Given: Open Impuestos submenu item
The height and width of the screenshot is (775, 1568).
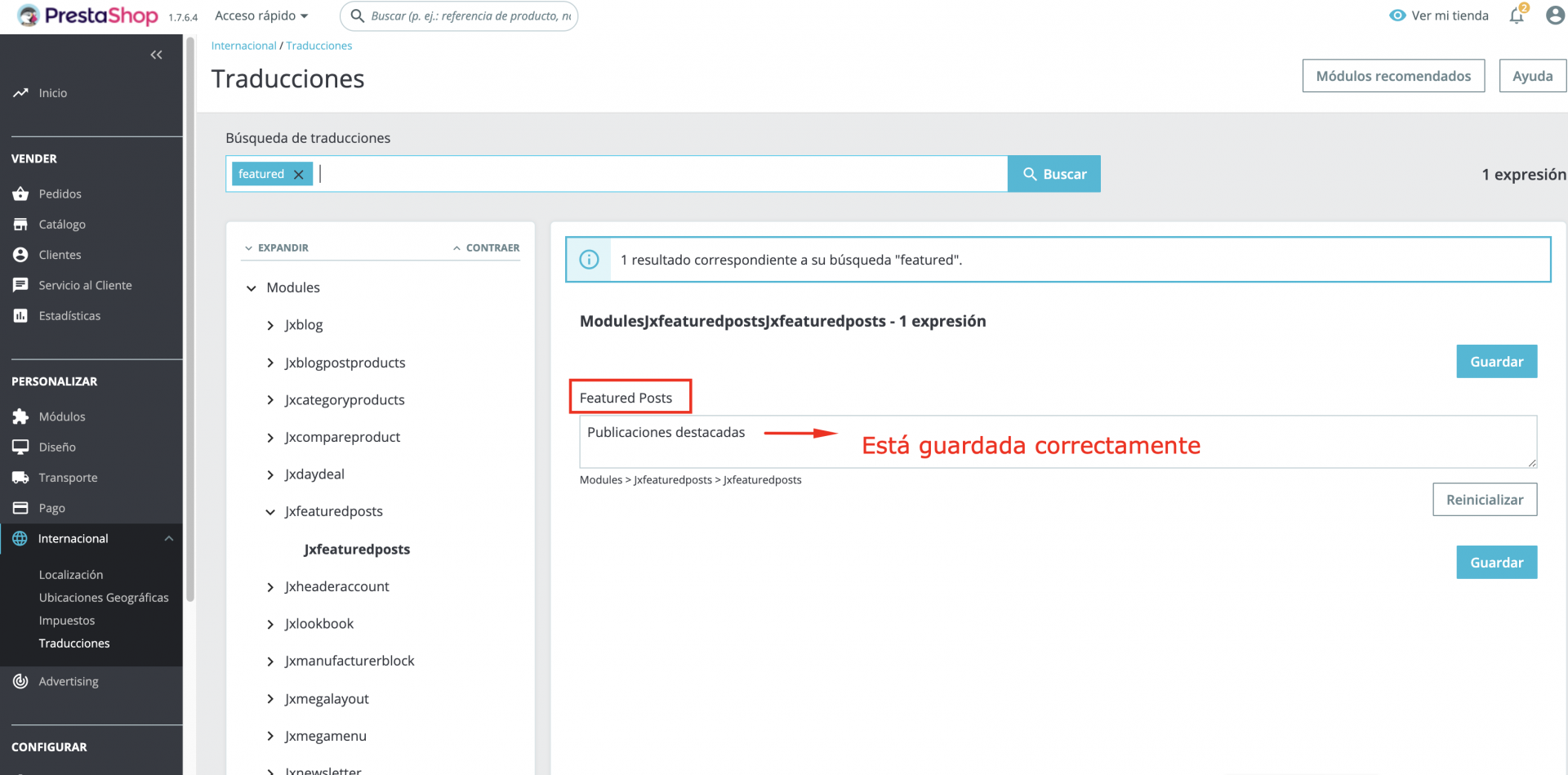Looking at the screenshot, I should pyautogui.click(x=67, y=620).
